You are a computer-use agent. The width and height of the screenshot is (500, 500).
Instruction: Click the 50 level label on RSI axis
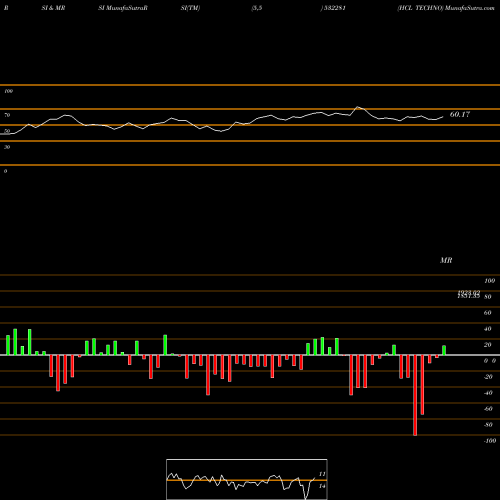(7, 131)
